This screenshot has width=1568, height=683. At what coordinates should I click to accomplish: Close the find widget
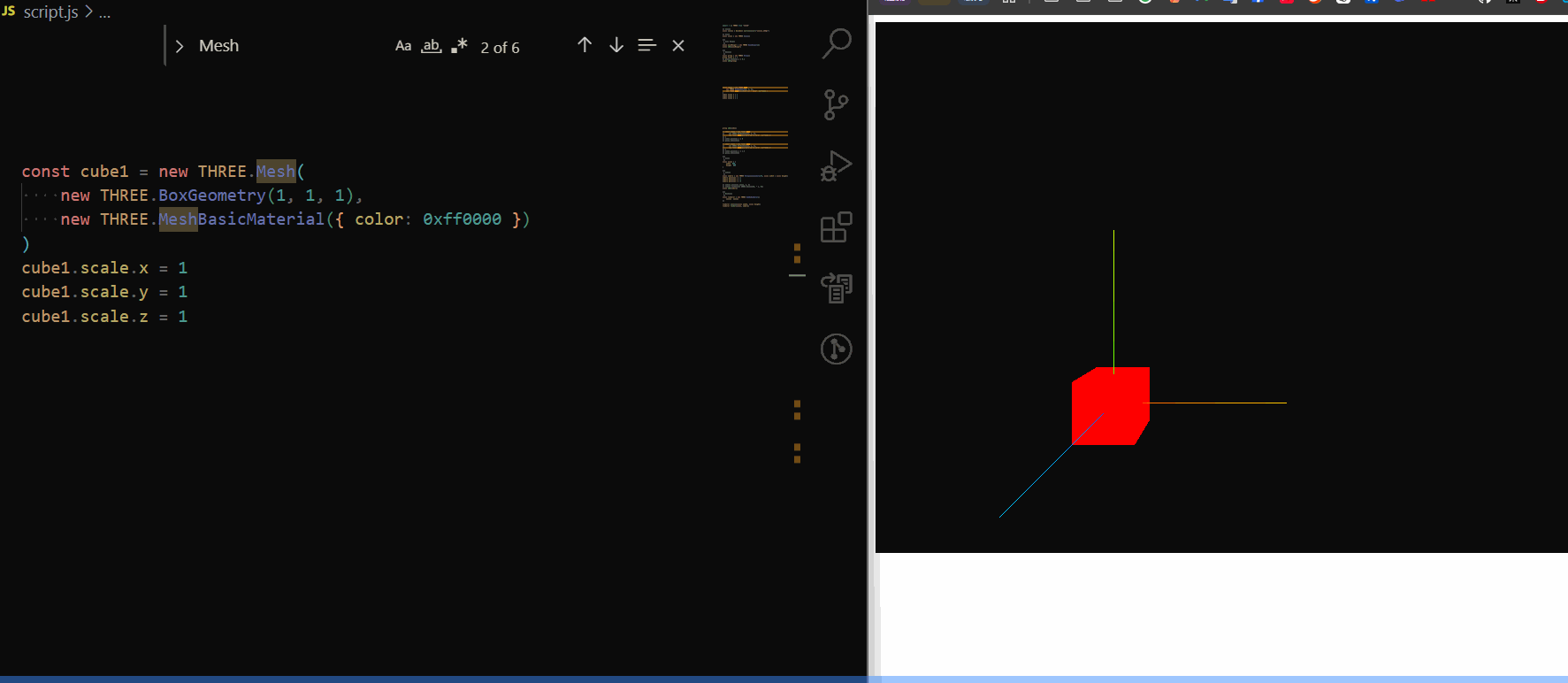(678, 45)
